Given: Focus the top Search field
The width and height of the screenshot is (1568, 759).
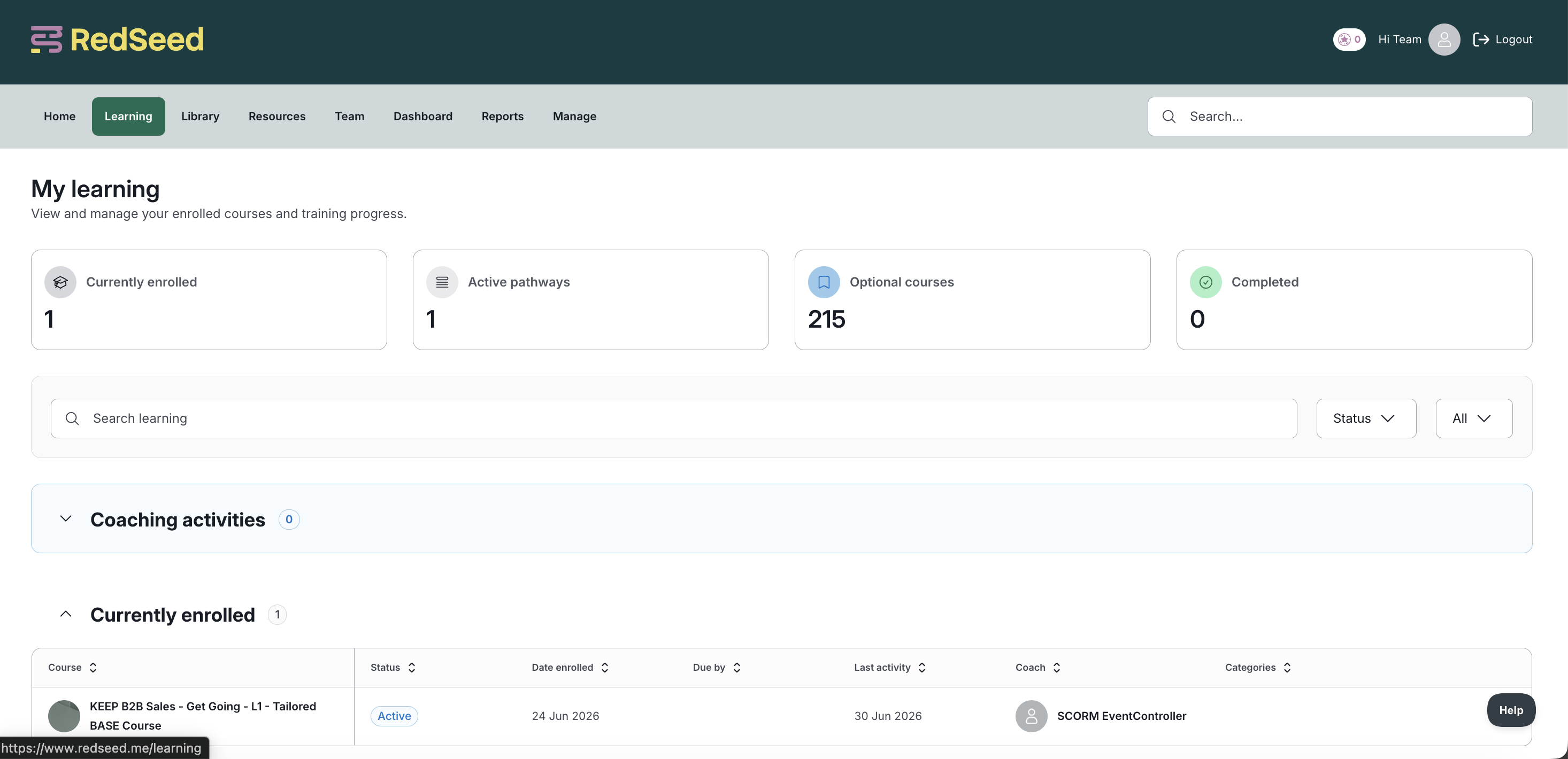Looking at the screenshot, I should coord(1340,116).
